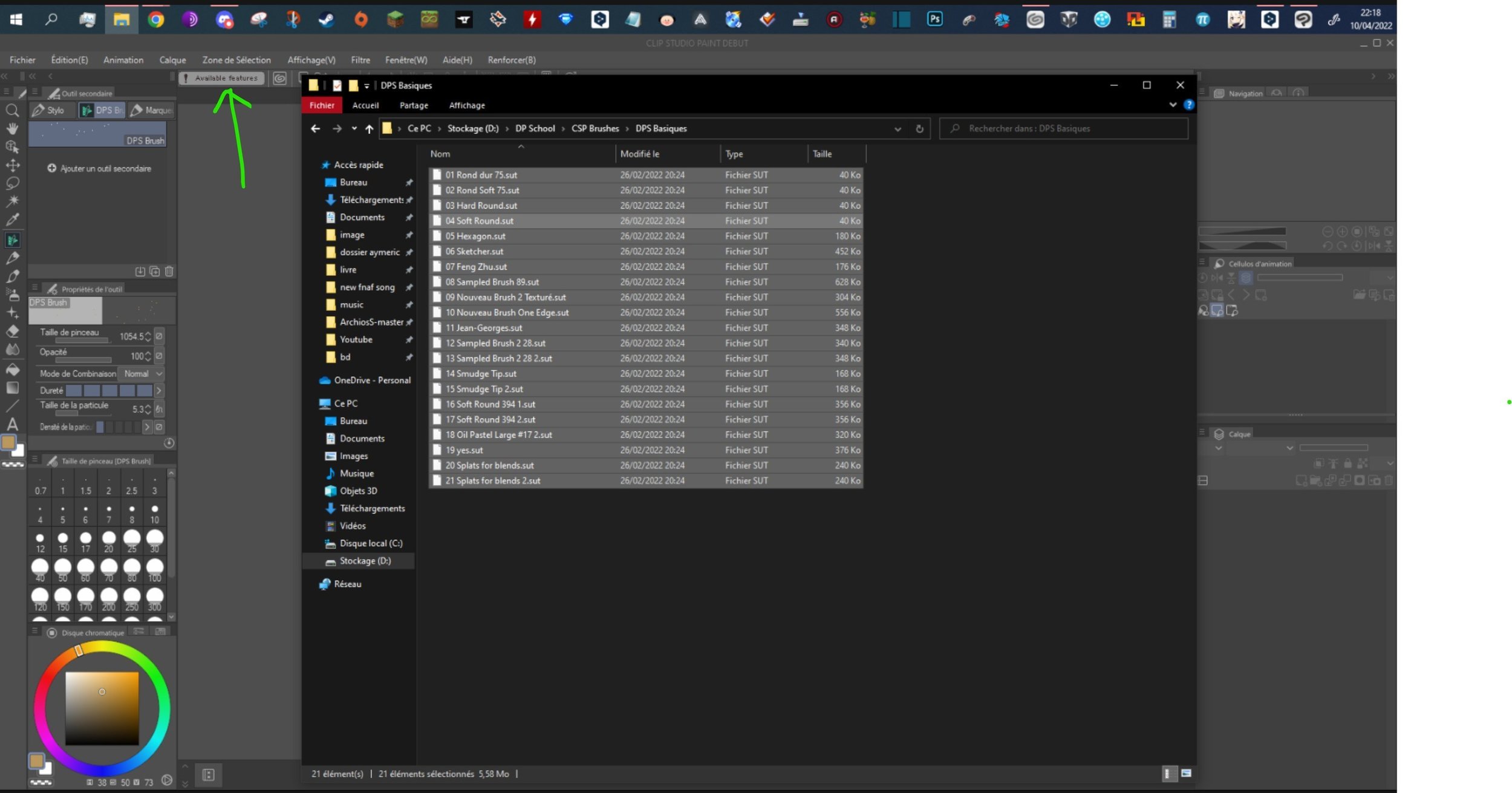
Task: Select the Lasso selection tool
Action: pos(12,183)
